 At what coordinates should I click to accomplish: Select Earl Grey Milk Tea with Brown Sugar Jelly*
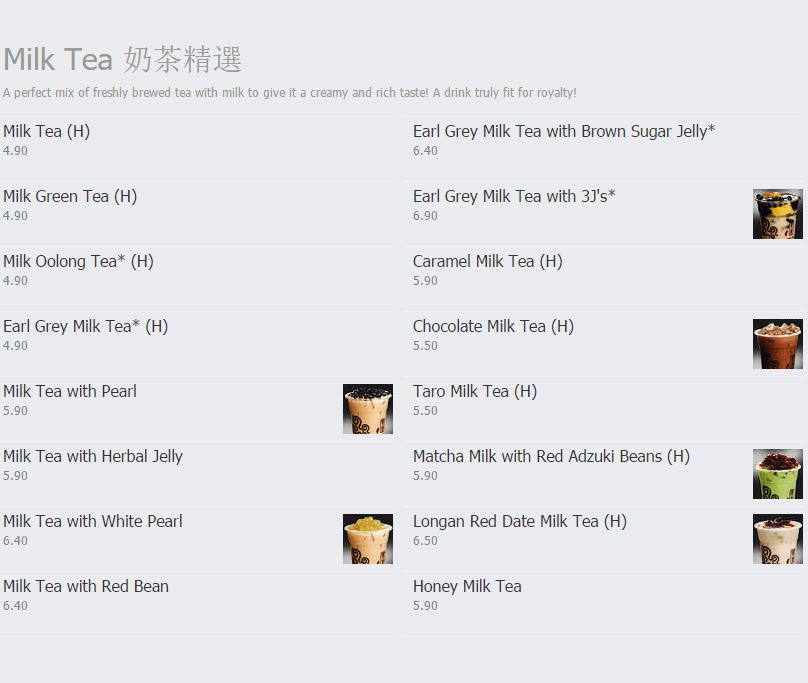pyautogui.click(x=564, y=131)
